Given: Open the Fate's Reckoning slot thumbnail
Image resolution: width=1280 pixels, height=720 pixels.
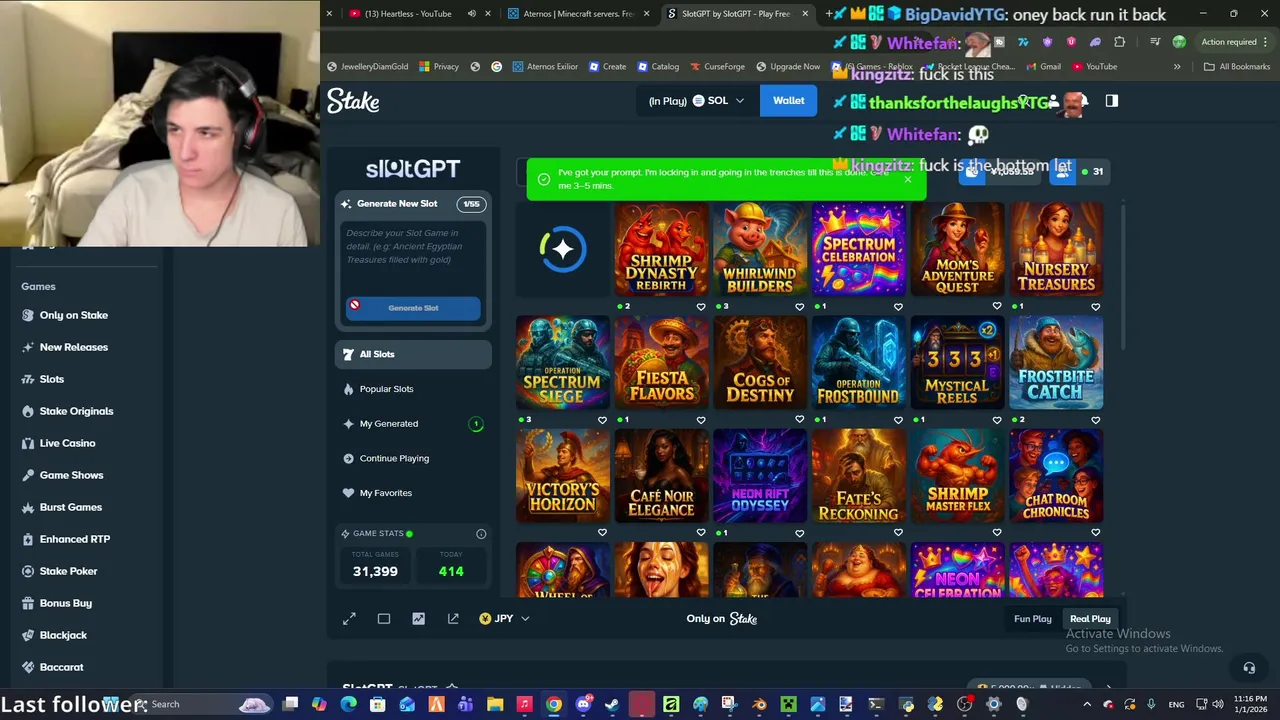Looking at the screenshot, I should pyautogui.click(x=859, y=476).
